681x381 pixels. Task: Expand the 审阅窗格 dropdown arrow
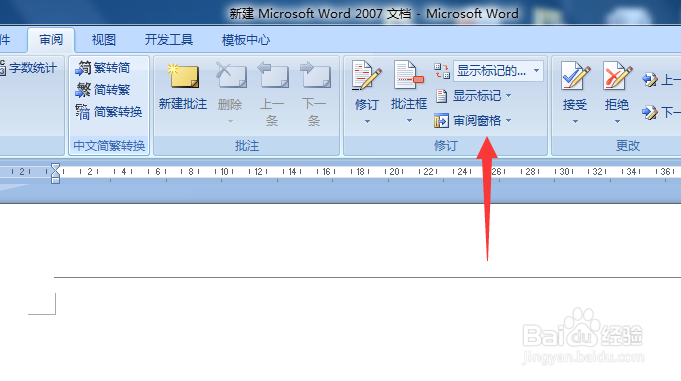point(509,121)
